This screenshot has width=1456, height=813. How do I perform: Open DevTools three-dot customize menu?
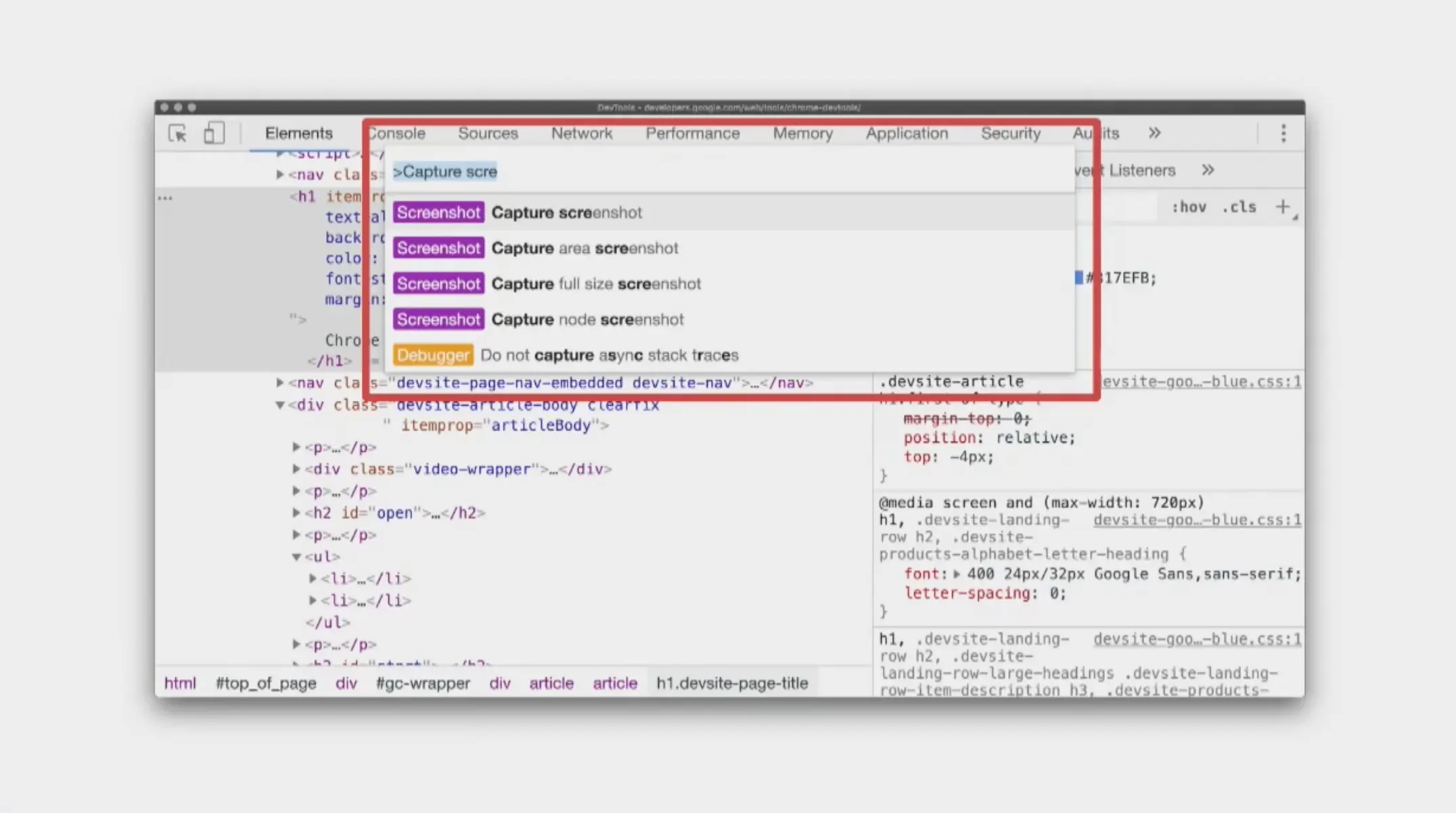(1283, 133)
